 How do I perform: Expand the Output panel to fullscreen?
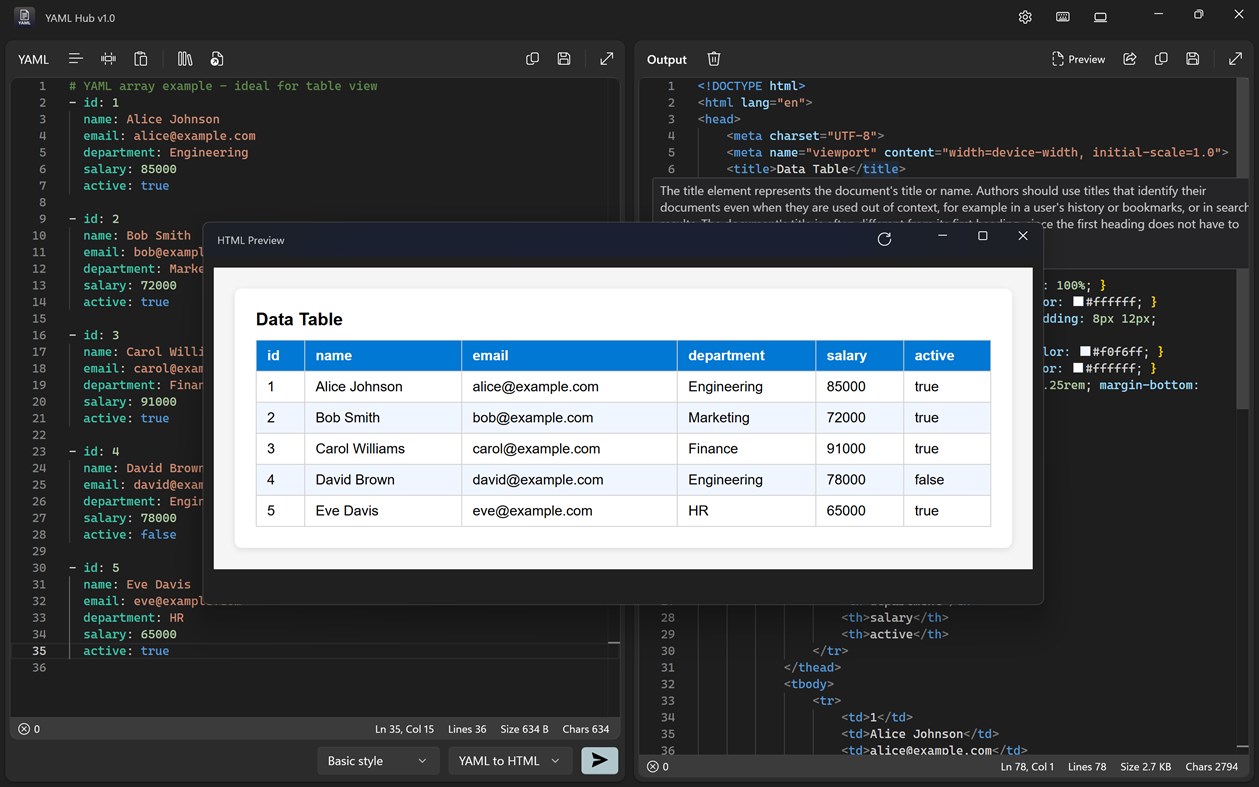tap(1236, 59)
